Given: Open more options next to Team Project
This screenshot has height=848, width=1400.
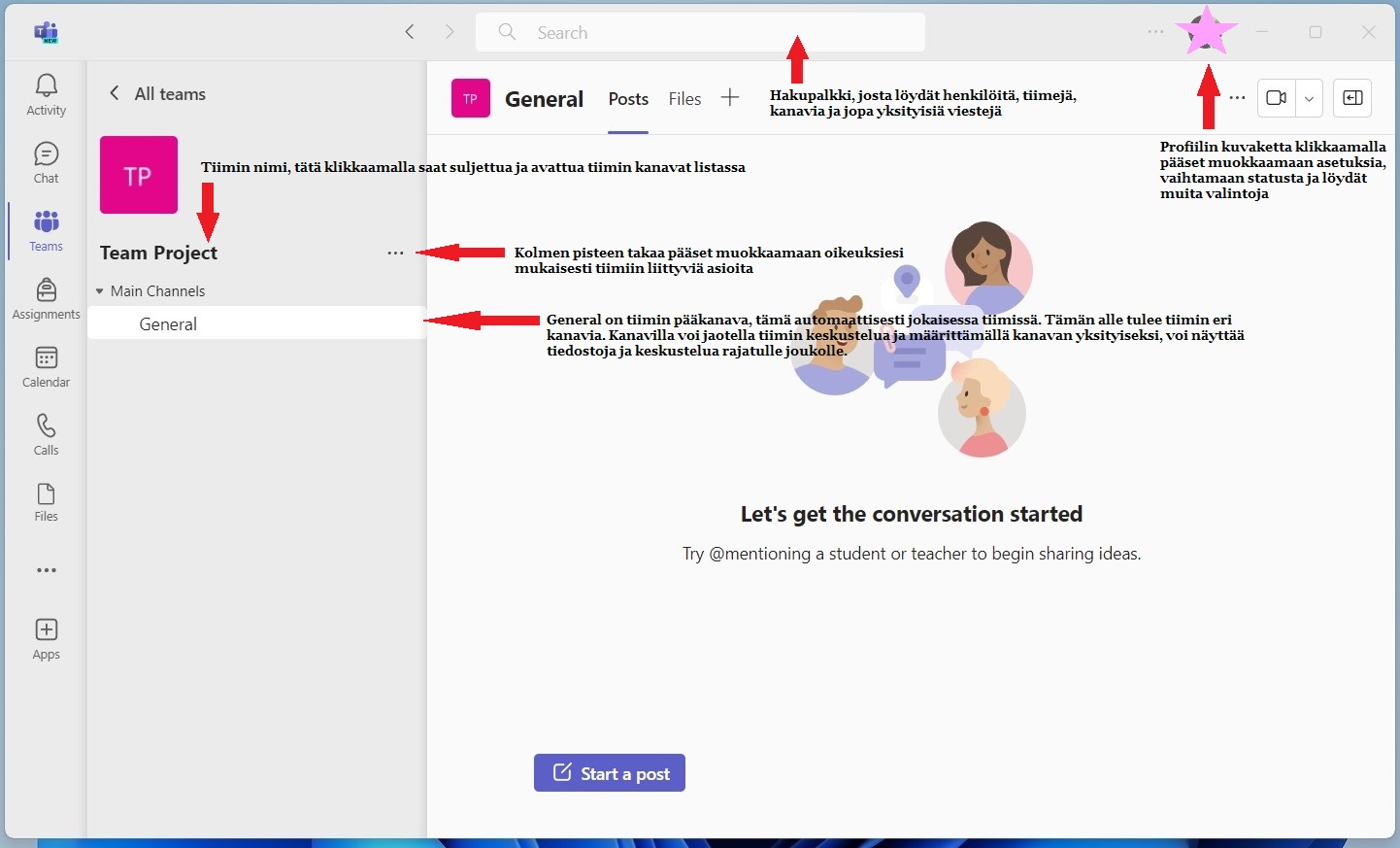Looking at the screenshot, I should click(x=395, y=253).
